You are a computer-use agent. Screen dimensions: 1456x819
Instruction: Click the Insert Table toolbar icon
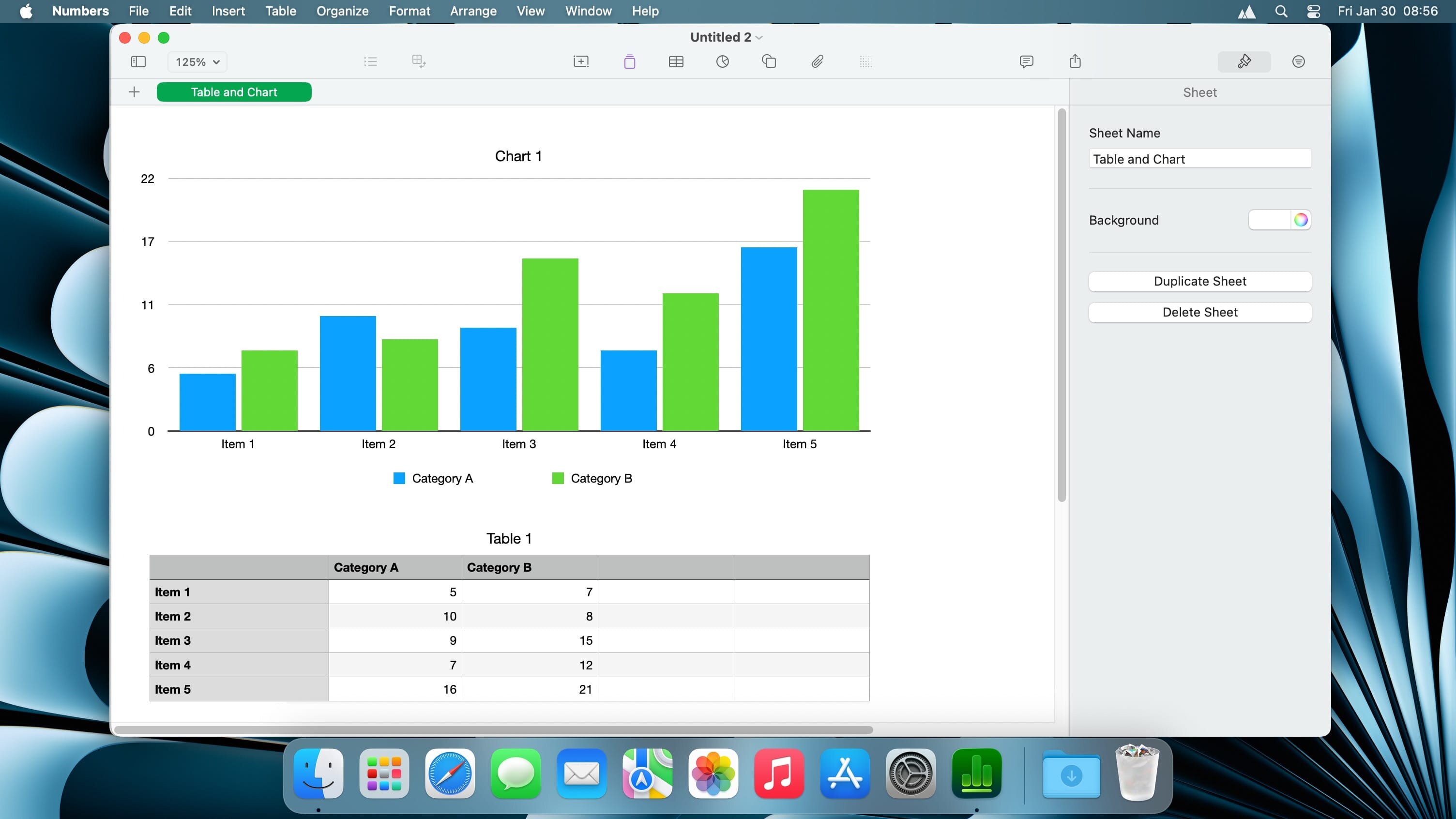[x=676, y=61]
